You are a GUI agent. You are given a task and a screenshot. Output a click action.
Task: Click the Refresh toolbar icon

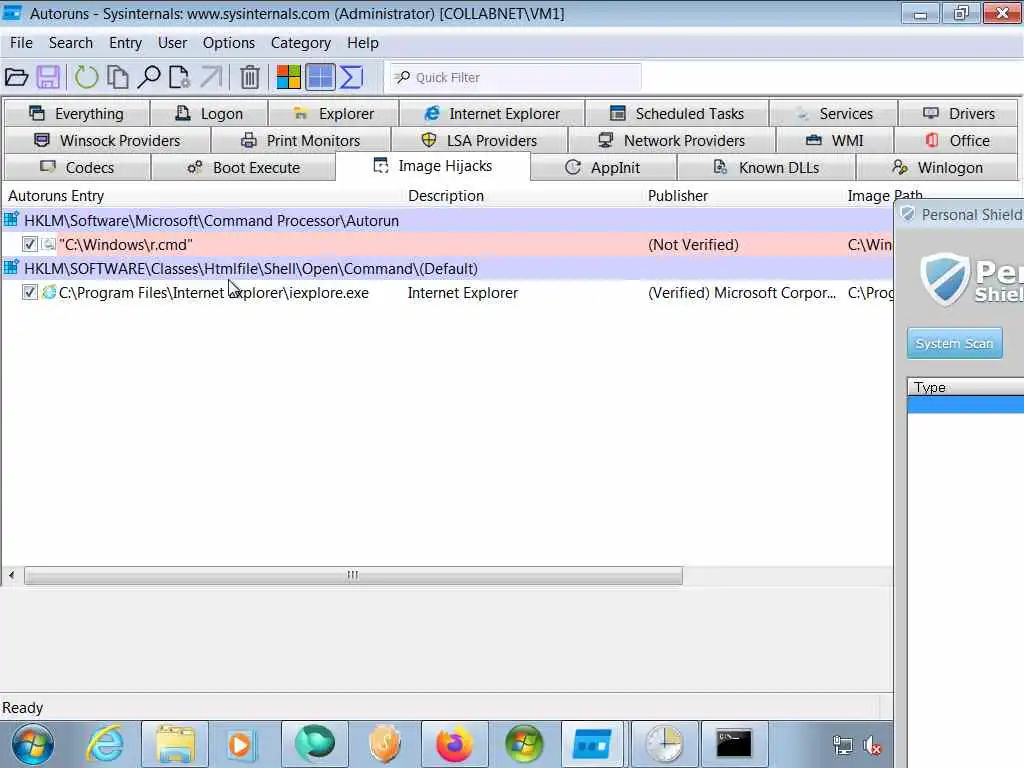(x=86, y=77)
